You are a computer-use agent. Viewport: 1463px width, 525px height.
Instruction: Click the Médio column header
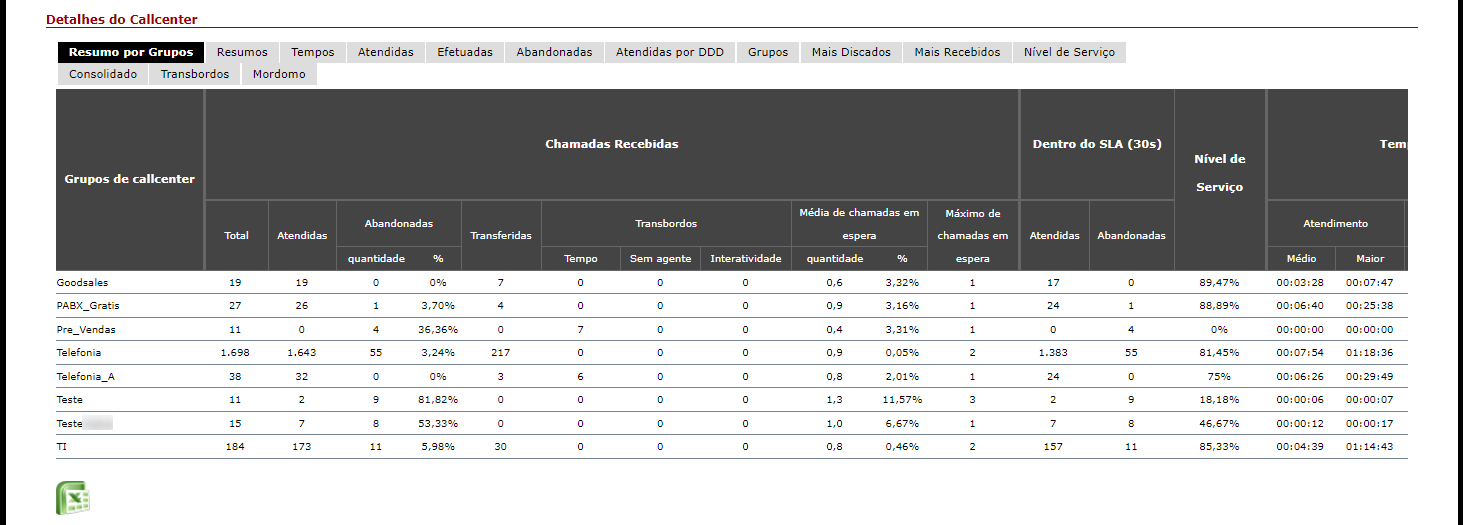(x=1301, y=259)
